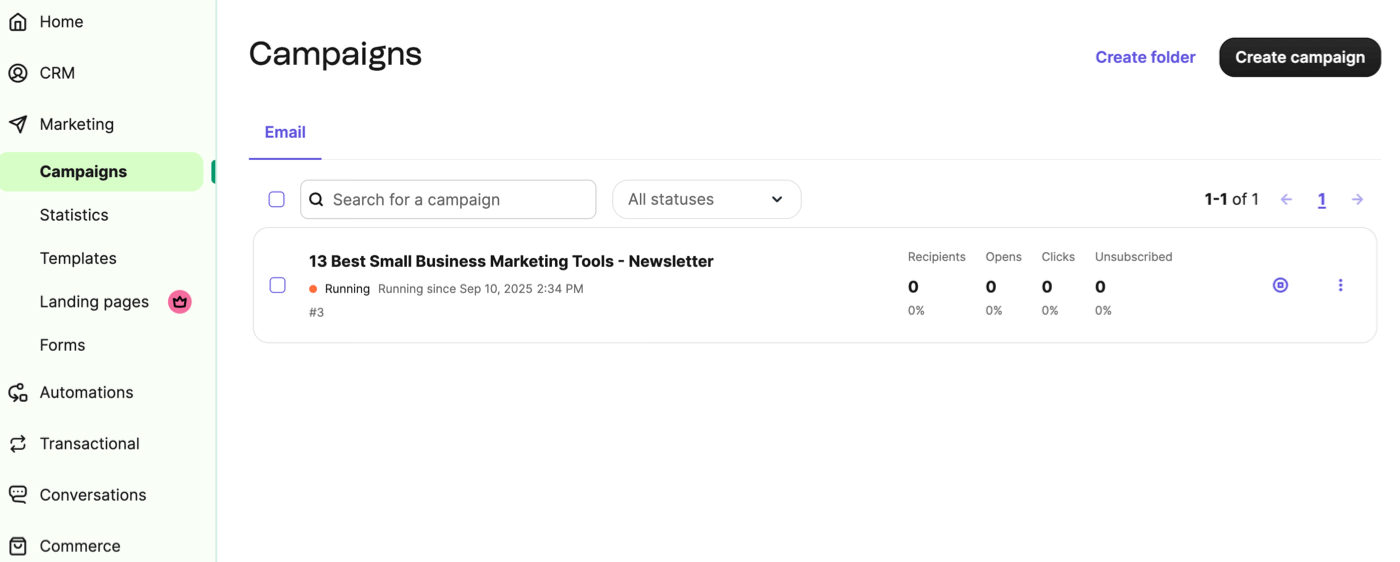Click the 1-1 of 1 pagination text
Screen dimensions: 1400x562
point(1231,199)
